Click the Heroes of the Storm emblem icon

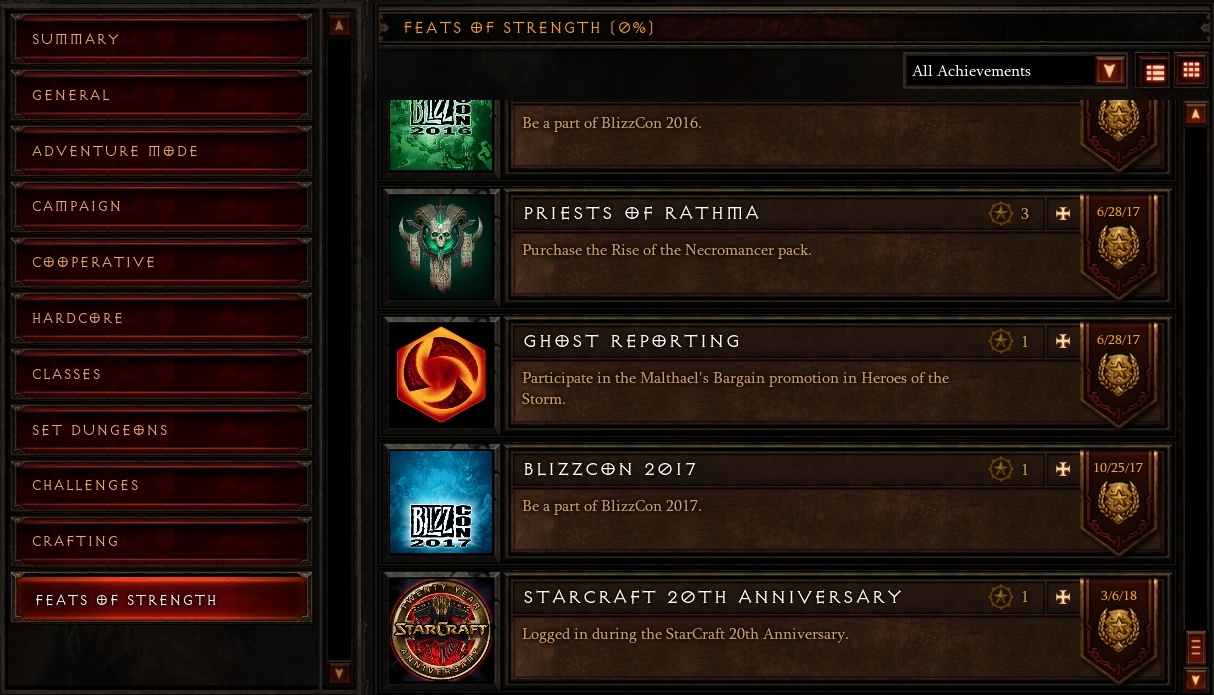tap(441, 374)
